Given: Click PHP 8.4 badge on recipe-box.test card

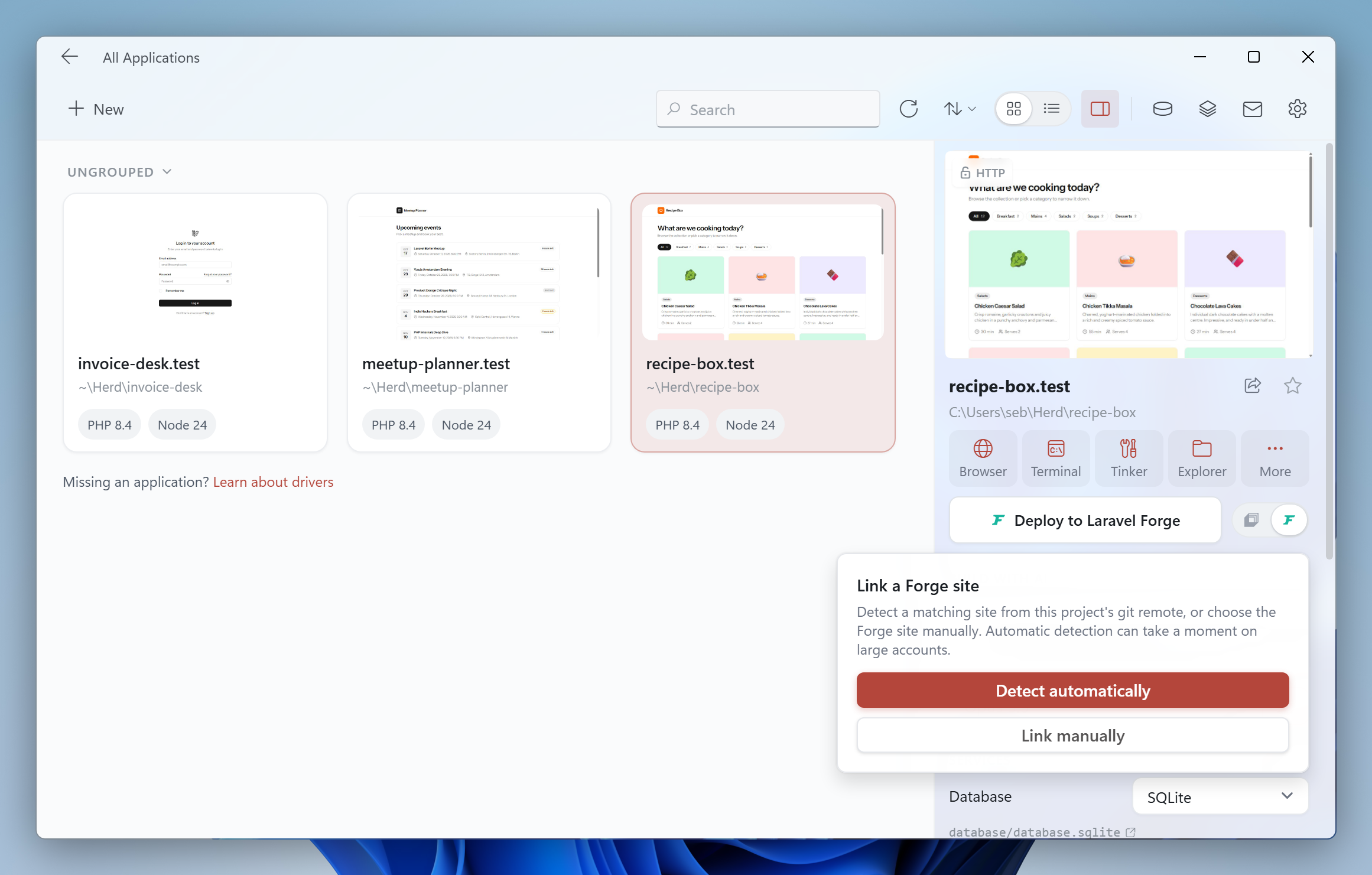Looking at the screenshot, I should (677, 425).
